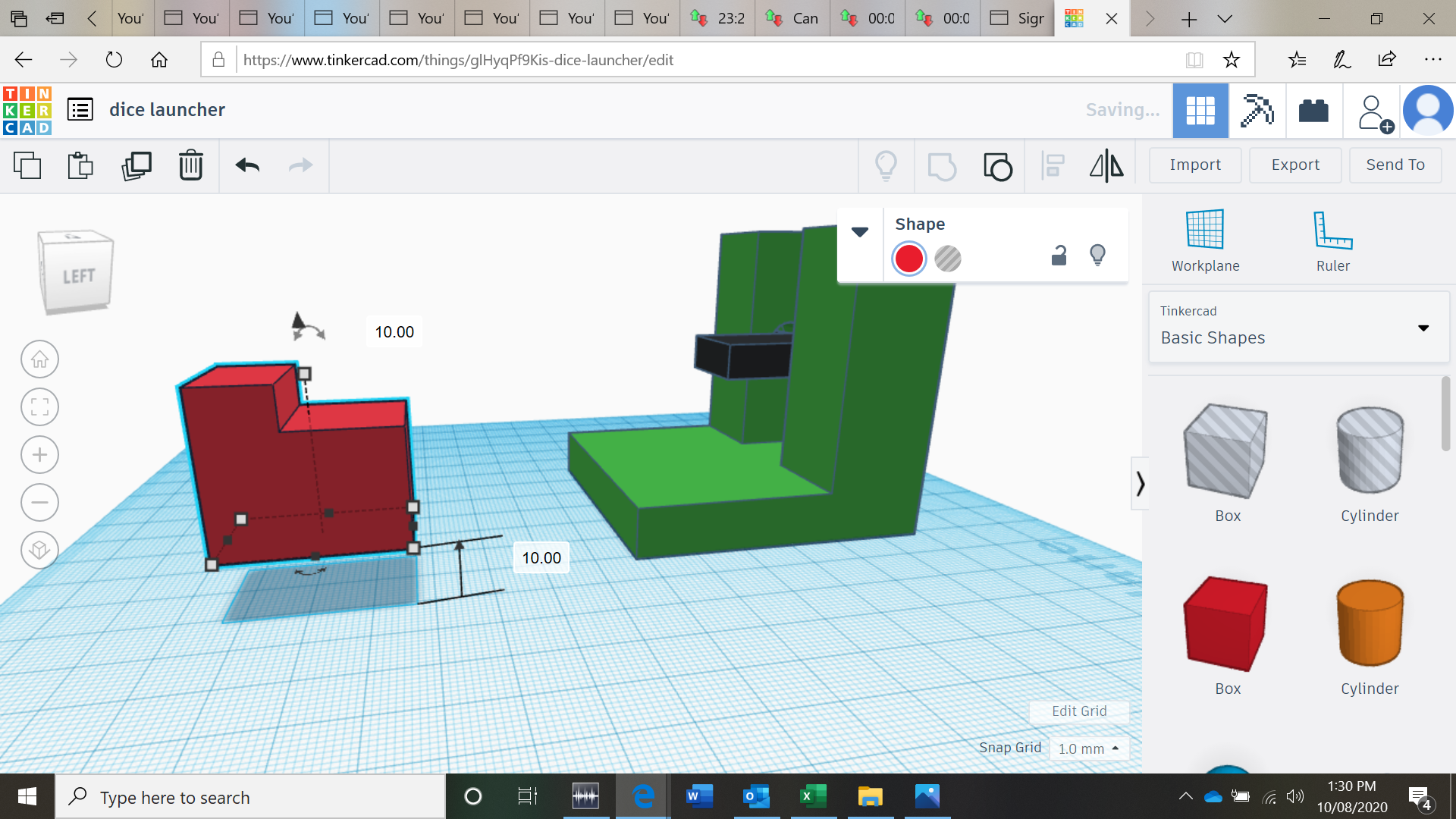Toggle hole/transparent shape option

coord(948,259)
